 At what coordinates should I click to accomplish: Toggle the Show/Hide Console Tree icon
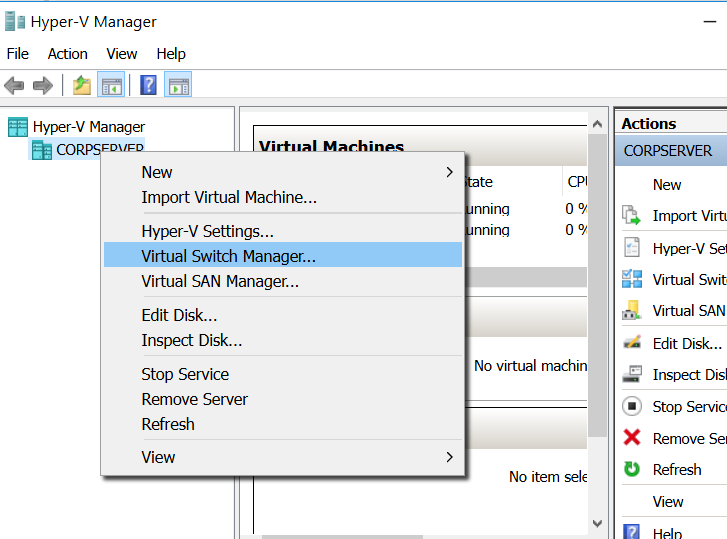click(111, 86)
